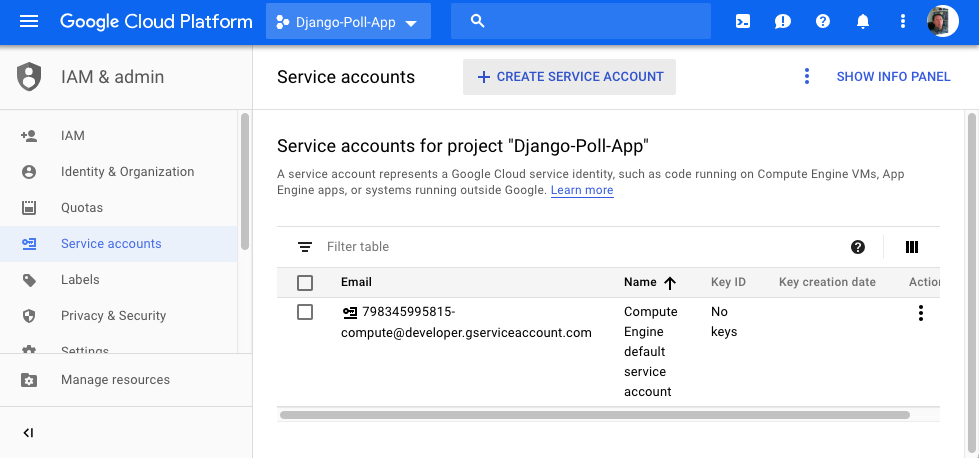The image size is (979, 458).
Task: Click the IAM add-person icon
Action: click(29, 136)
